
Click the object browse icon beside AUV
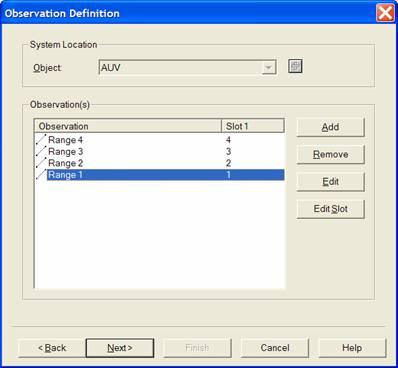pyautogui.click(x=295, y=66)
